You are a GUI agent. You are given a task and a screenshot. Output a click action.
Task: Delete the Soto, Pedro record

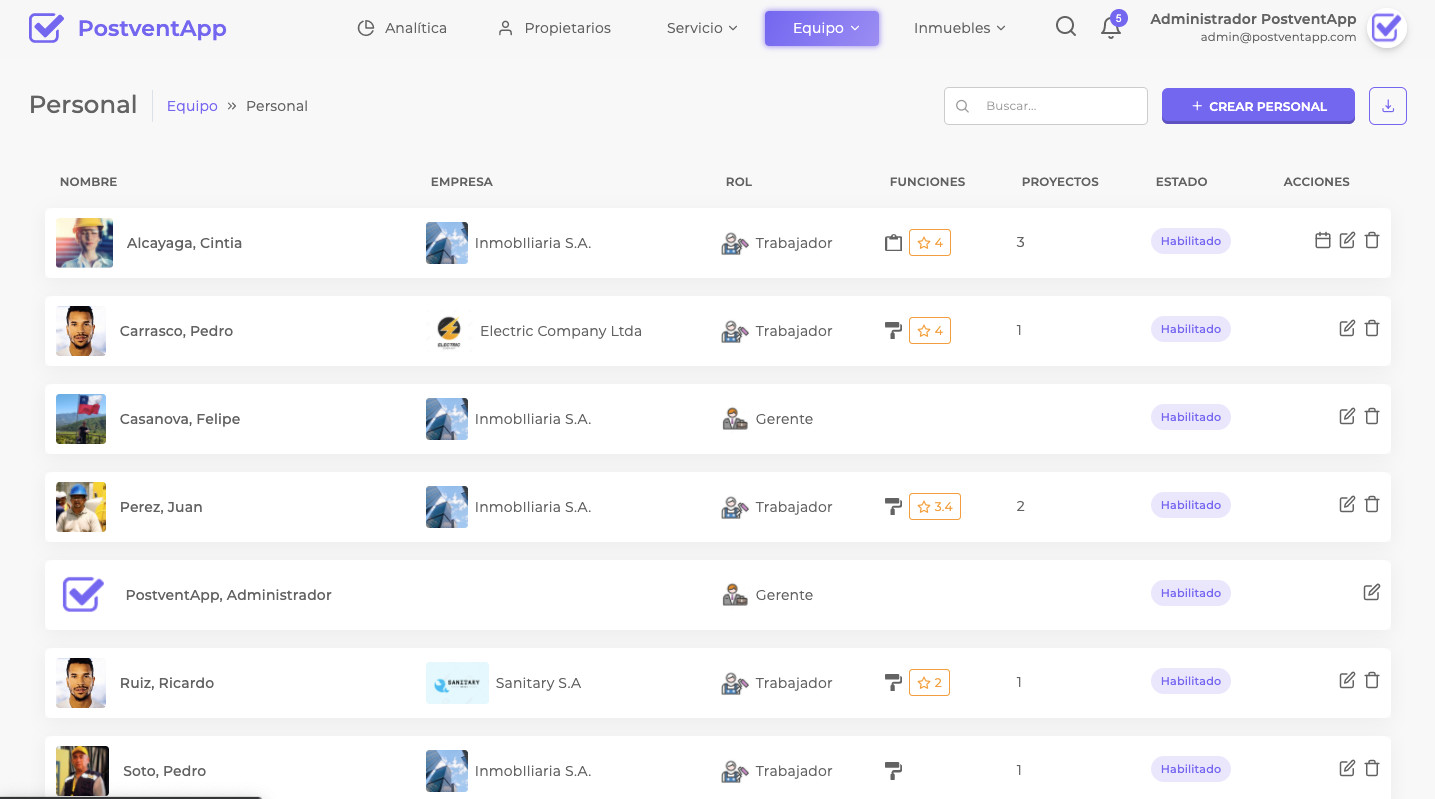click(x=1372, y=768)
